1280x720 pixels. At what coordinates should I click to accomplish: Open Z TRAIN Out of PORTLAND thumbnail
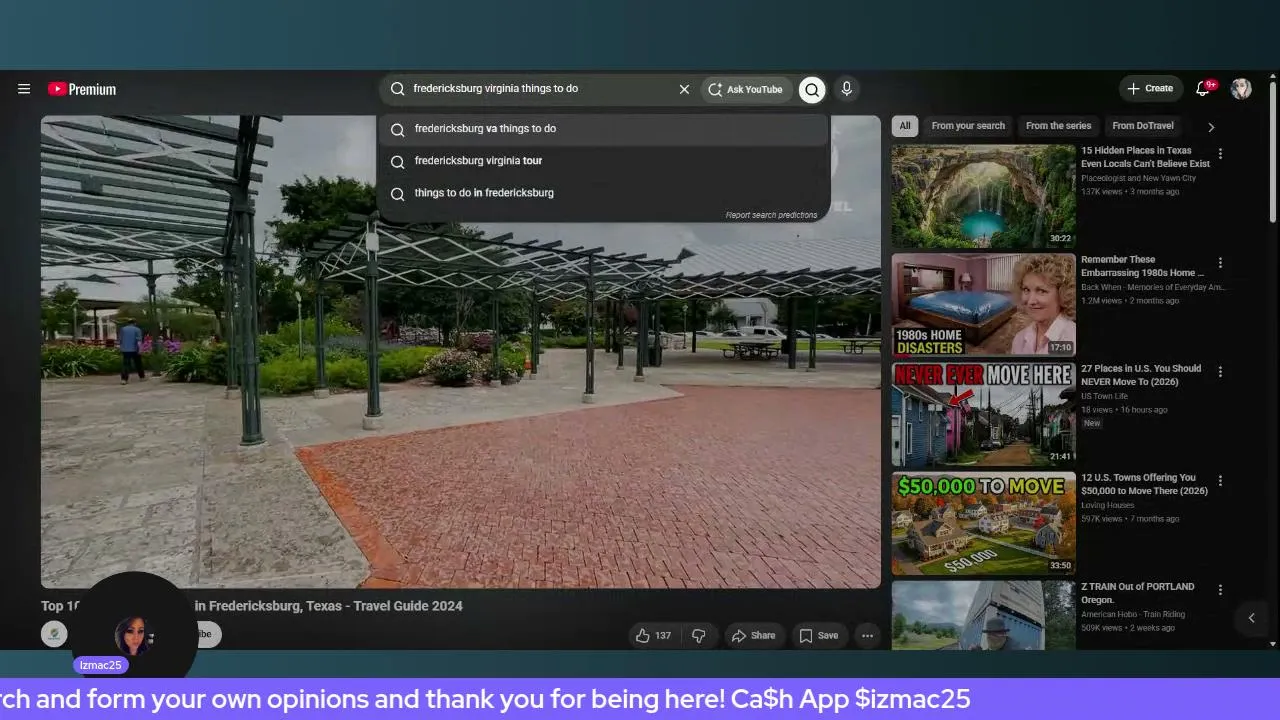984,615
